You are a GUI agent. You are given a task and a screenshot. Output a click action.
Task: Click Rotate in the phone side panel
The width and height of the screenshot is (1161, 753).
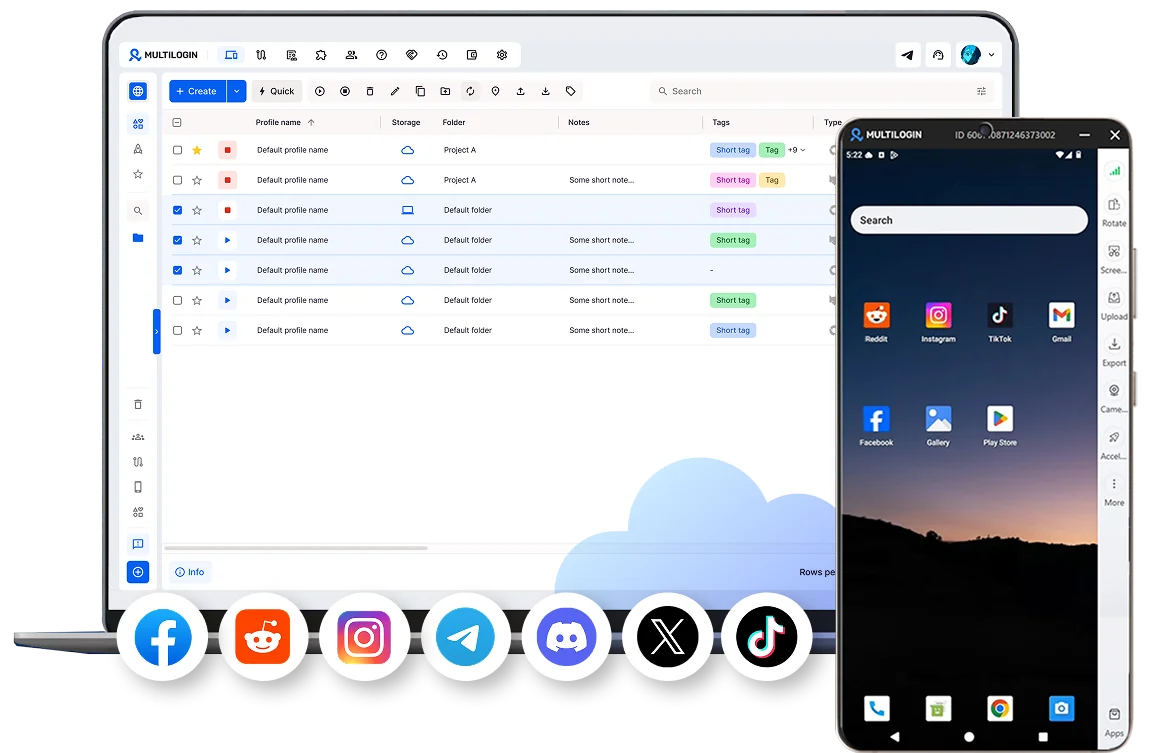(1114, 212)
